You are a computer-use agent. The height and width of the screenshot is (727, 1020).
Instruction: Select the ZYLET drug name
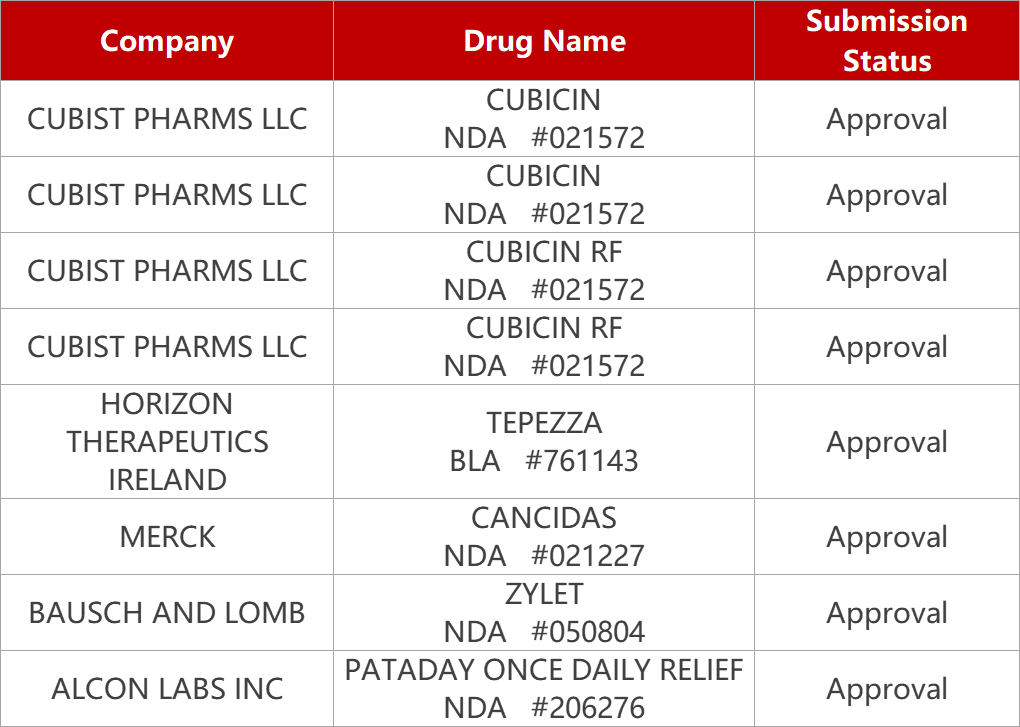[x=544, y=594]
